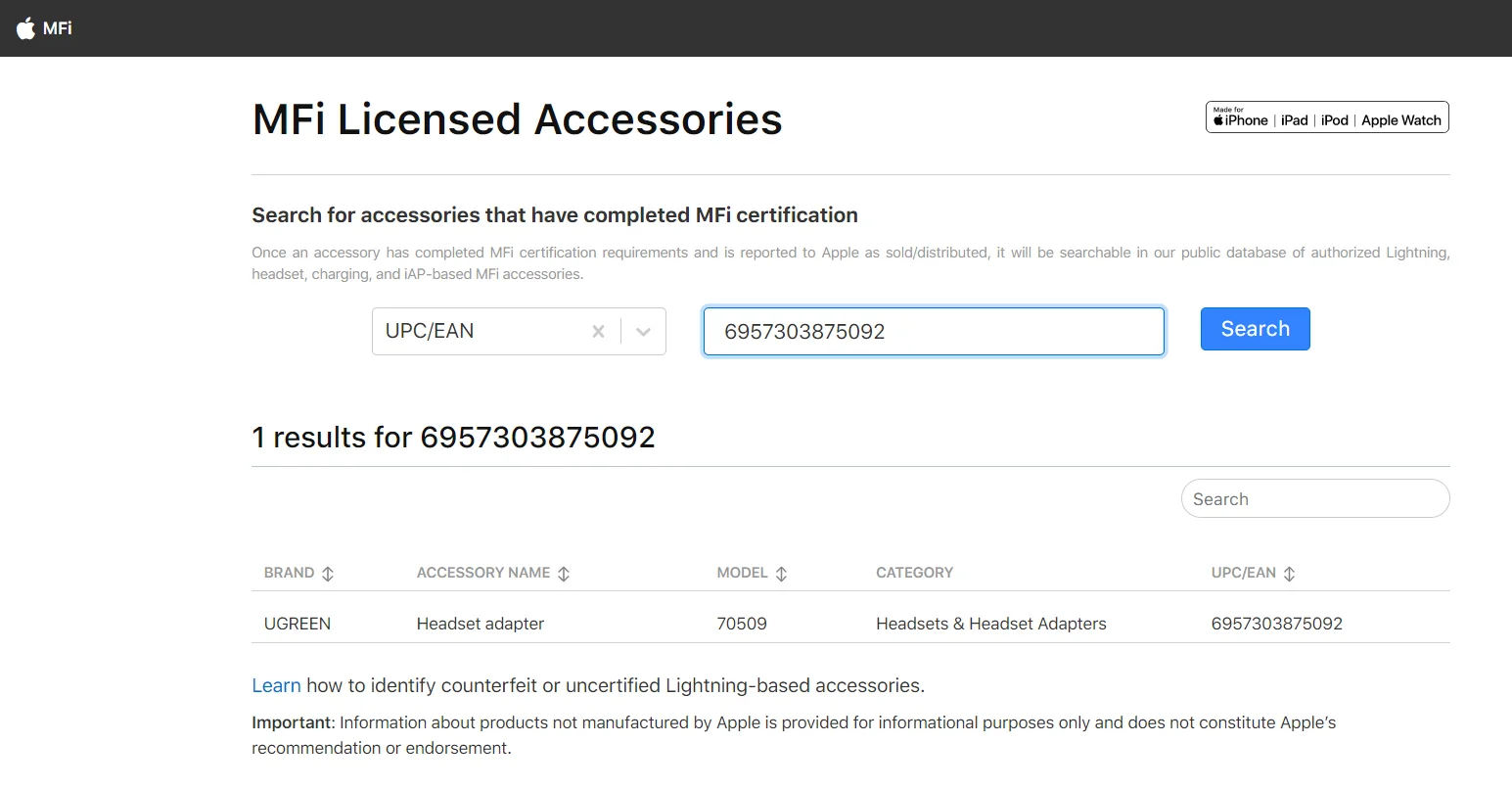Click the Category column header
1512x790 pixels.
[x=914, y=573]
